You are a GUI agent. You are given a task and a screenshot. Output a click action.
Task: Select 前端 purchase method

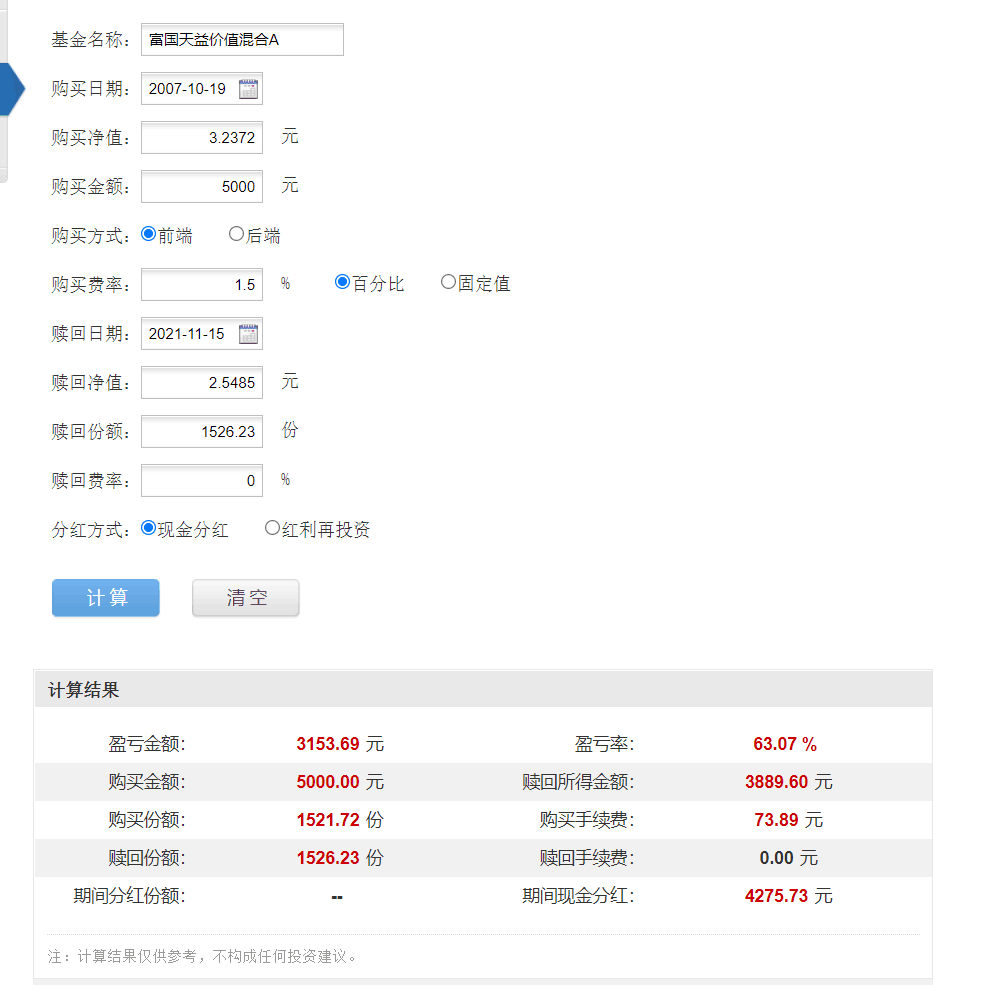(x=148, y=234)
